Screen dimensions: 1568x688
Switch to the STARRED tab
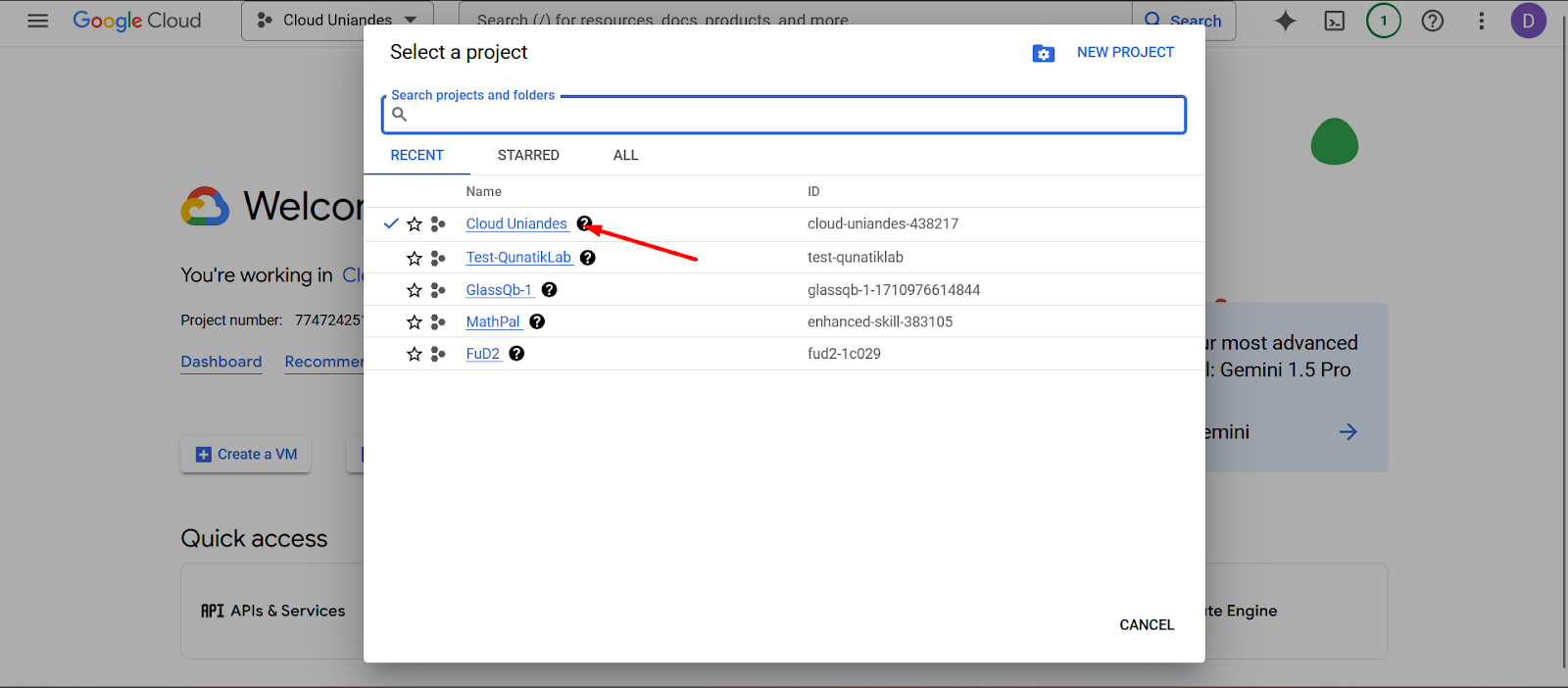tap(528, 155)
